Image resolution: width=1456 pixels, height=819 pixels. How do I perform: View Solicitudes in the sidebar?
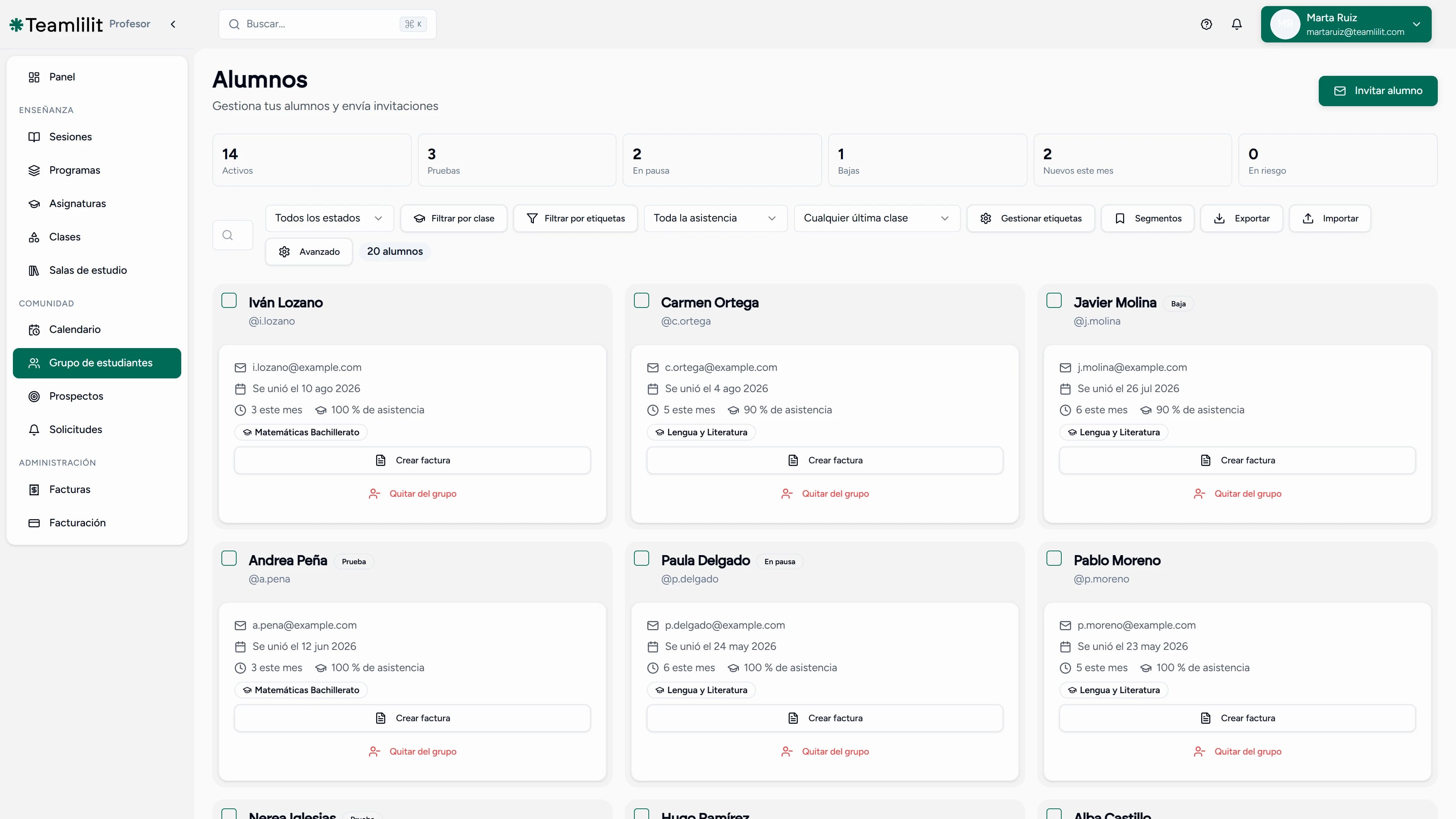pyautogui.click(x=97, y=430)
